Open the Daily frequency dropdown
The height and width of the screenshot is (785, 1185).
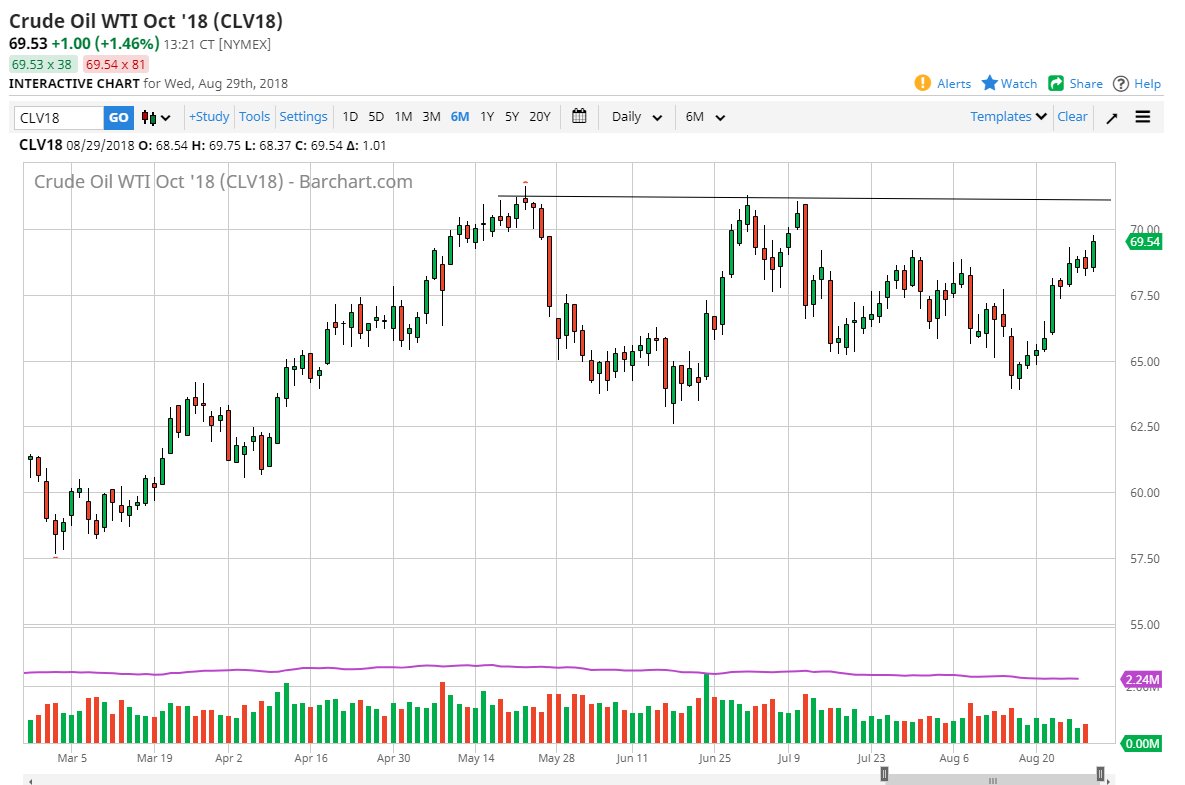pyautogui.click(x=635, y=117)
